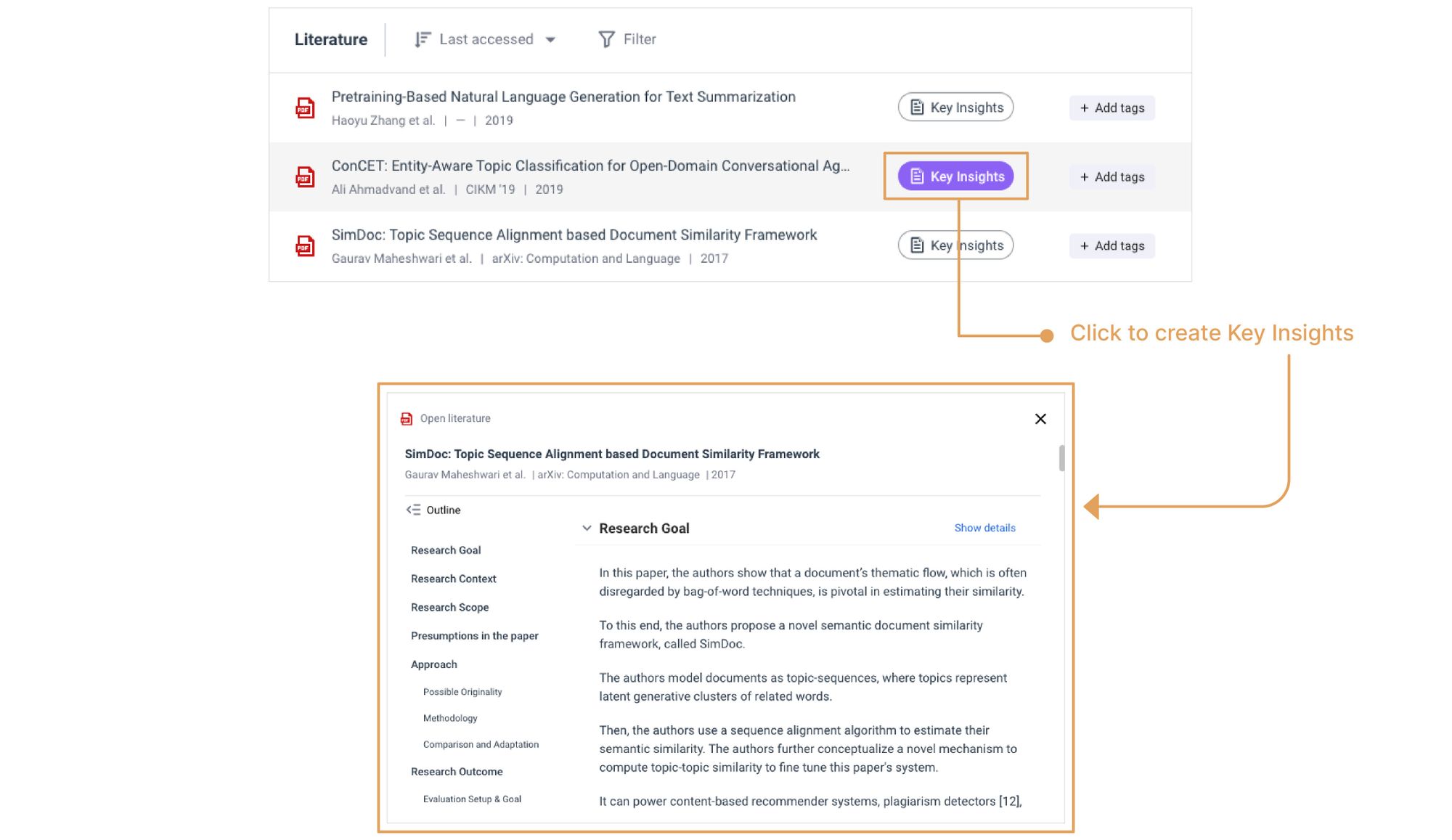Viewport: 1452px width, 840px height.
Task: Open Pretraining-Based Natural Language Generation title
Action: pyautogui.click(x=563, y=97)
